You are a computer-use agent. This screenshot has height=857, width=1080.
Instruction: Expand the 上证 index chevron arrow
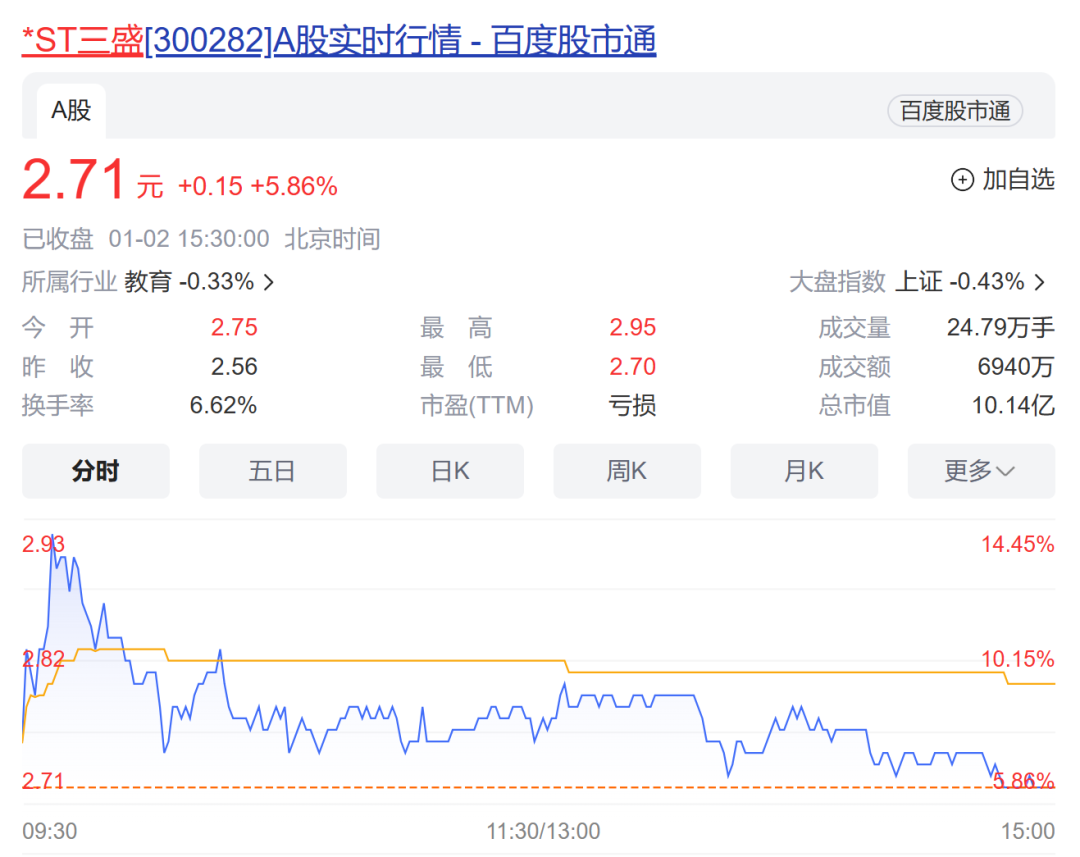tap(1039, 282)
